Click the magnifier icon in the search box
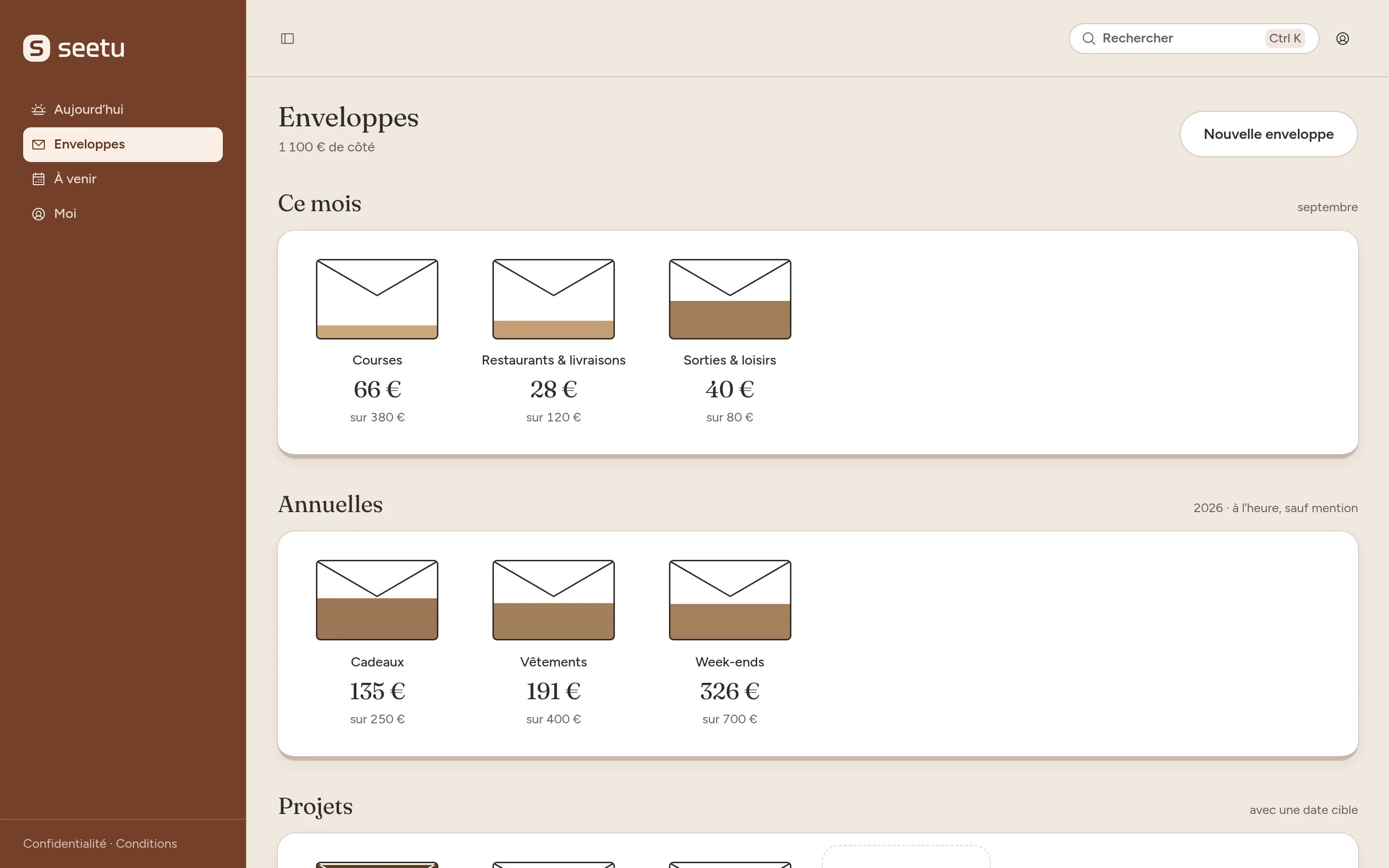This screenshot has width=1389, height=868. click(x=1089, y=39)
